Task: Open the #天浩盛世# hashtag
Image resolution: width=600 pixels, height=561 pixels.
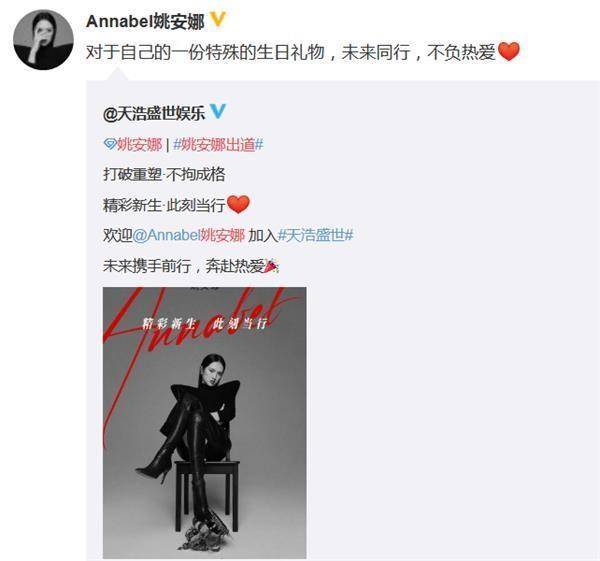Action: click(x=316, y=235)
